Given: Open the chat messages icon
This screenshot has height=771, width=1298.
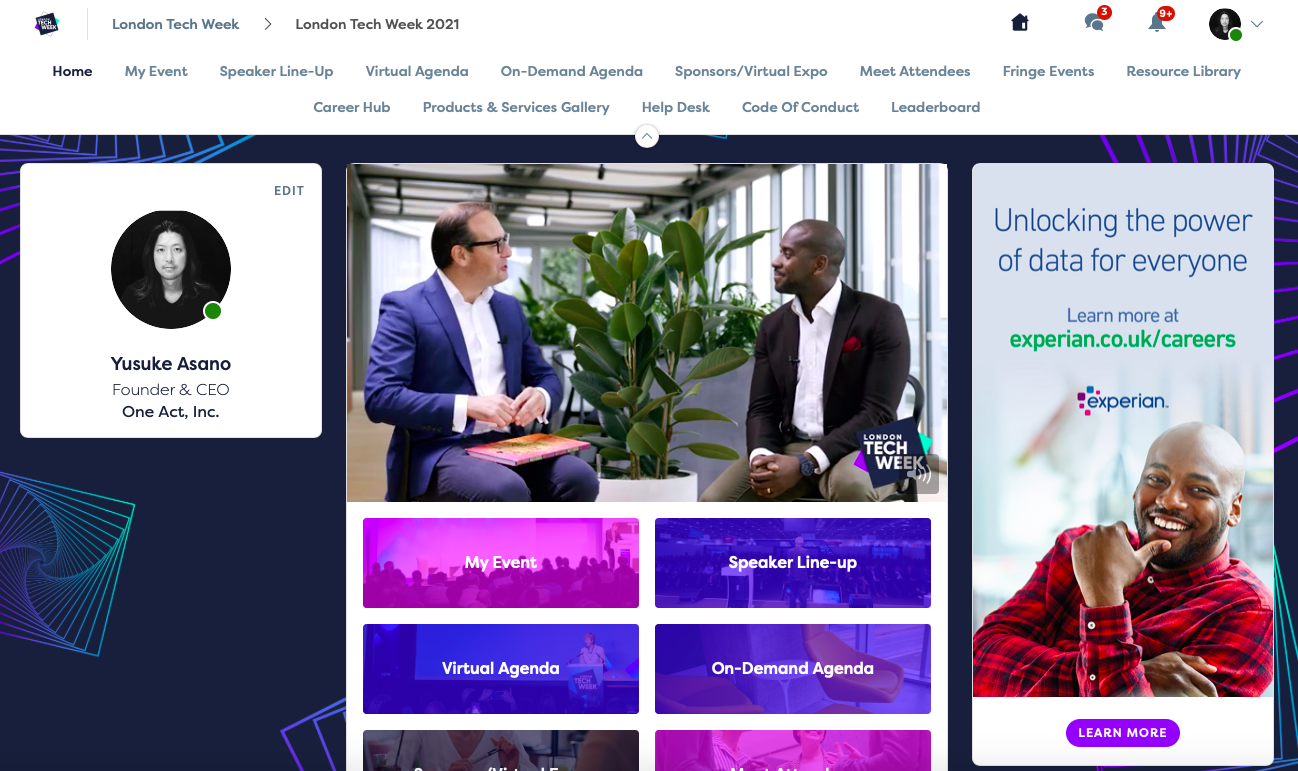Looking at the screenshot, I should point(1095,22).
